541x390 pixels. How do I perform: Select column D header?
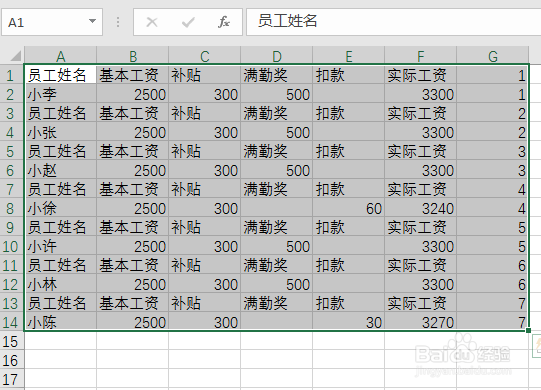click(x=276, y=56)
